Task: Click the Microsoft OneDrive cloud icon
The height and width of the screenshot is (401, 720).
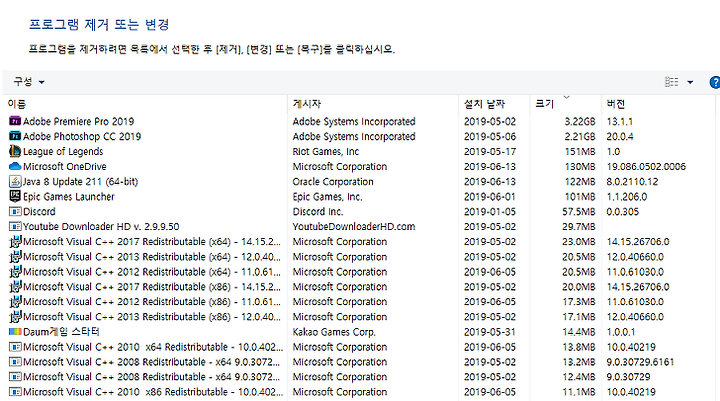Action: coord(15,166)
